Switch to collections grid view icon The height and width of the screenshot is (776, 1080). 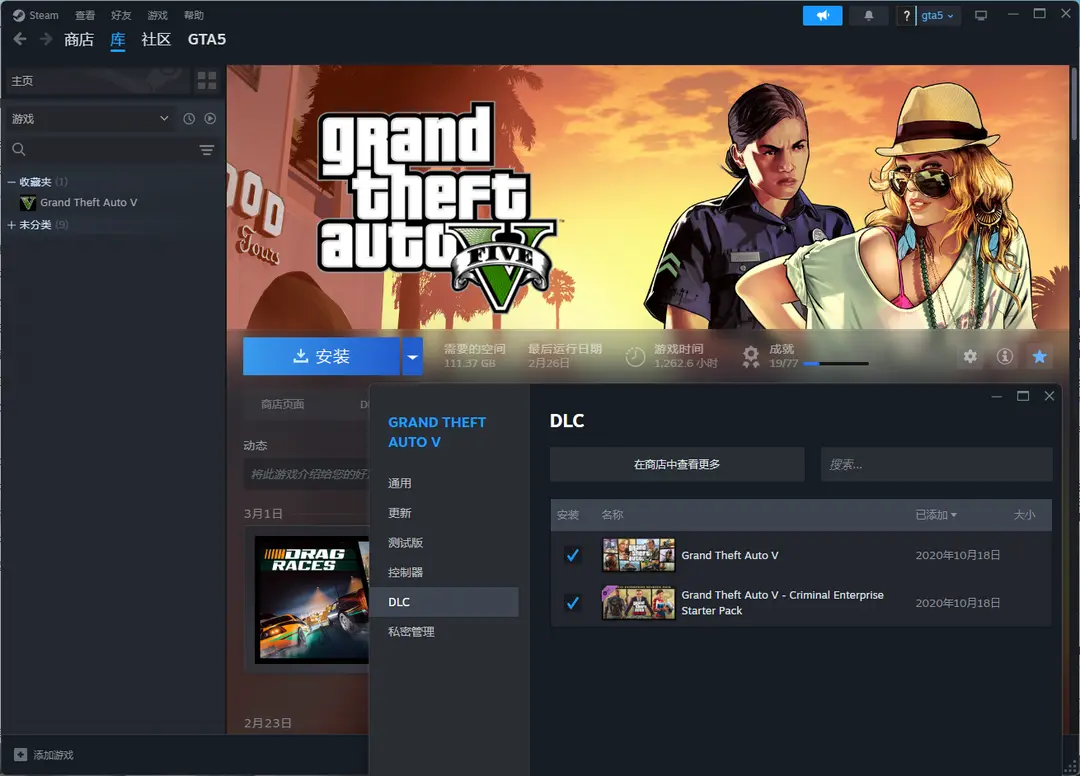207,81
